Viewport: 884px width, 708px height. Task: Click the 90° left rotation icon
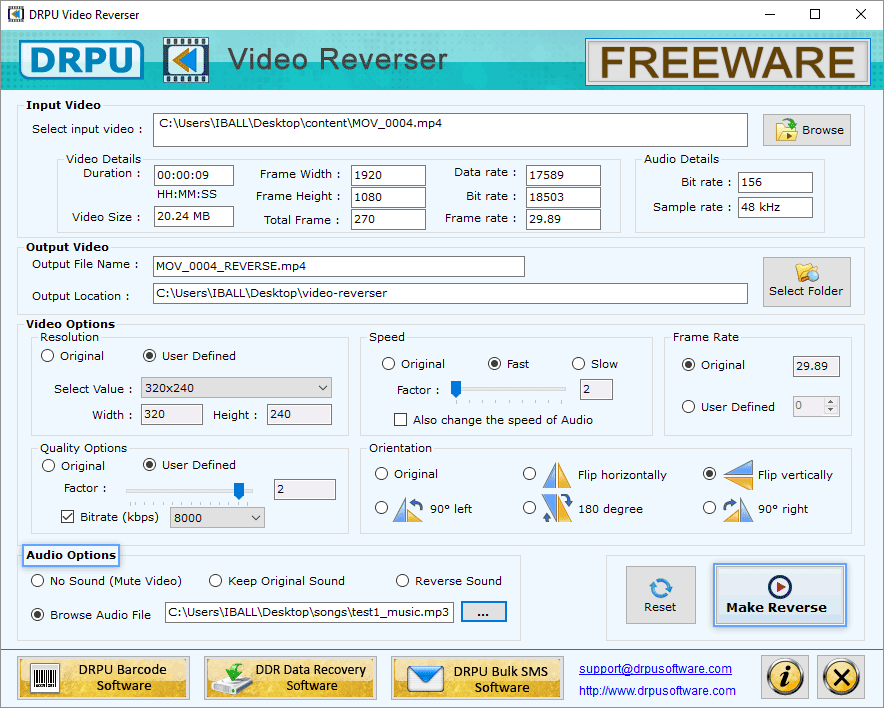point(408,509)
